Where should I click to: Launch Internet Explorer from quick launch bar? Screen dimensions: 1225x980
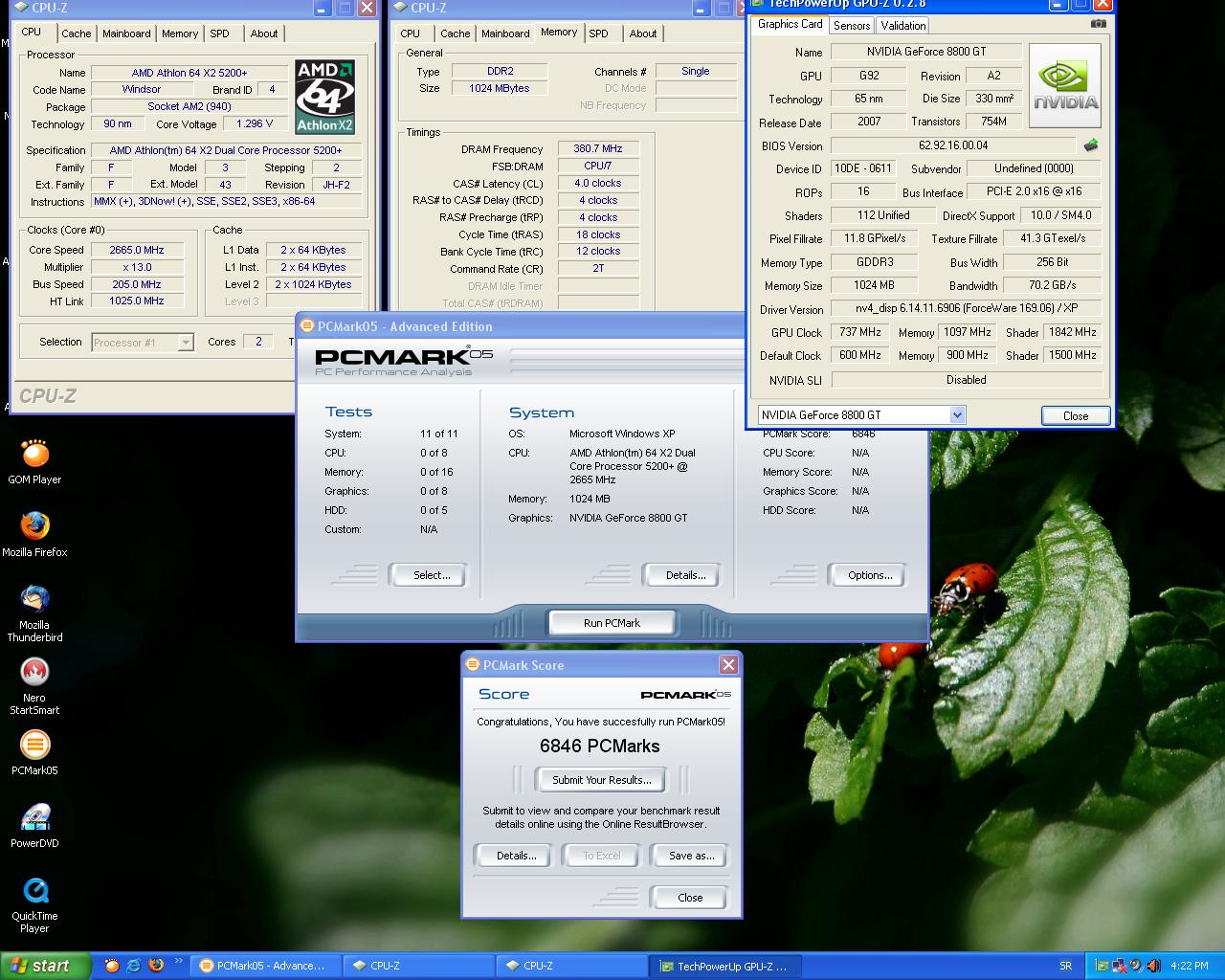(134, 966)
